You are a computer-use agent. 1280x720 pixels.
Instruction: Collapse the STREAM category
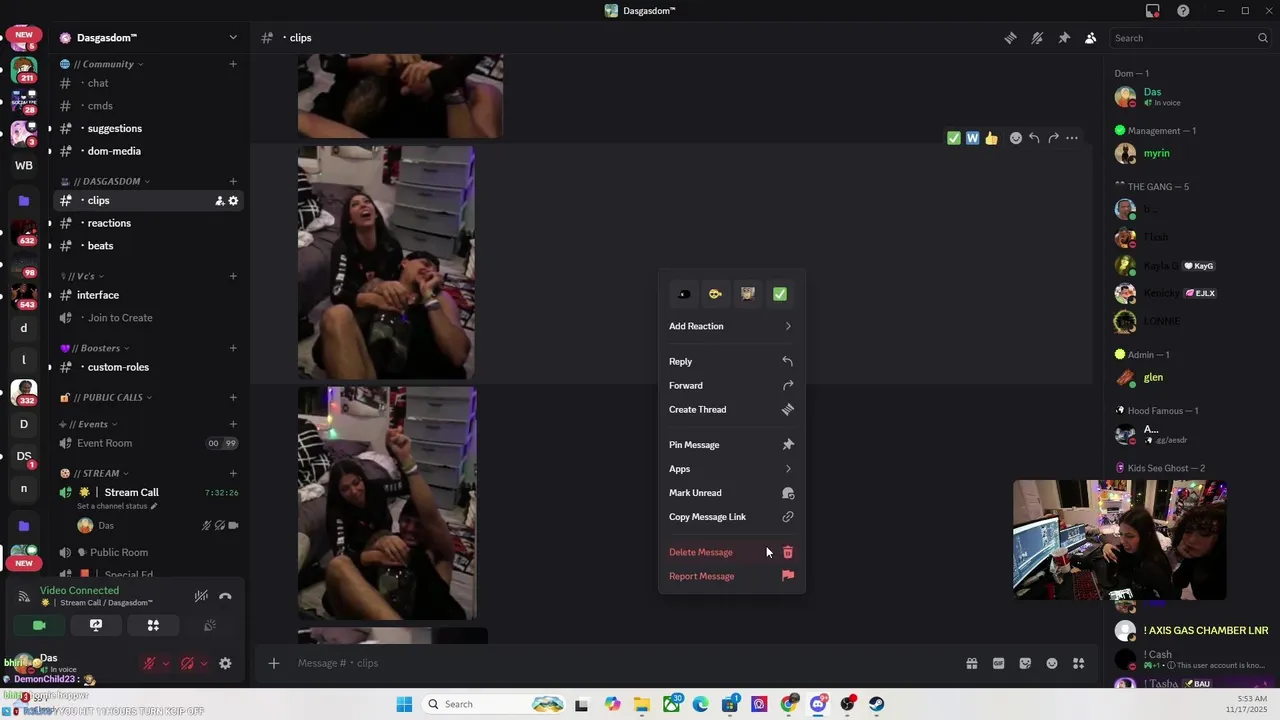click(x=96, y=473)
